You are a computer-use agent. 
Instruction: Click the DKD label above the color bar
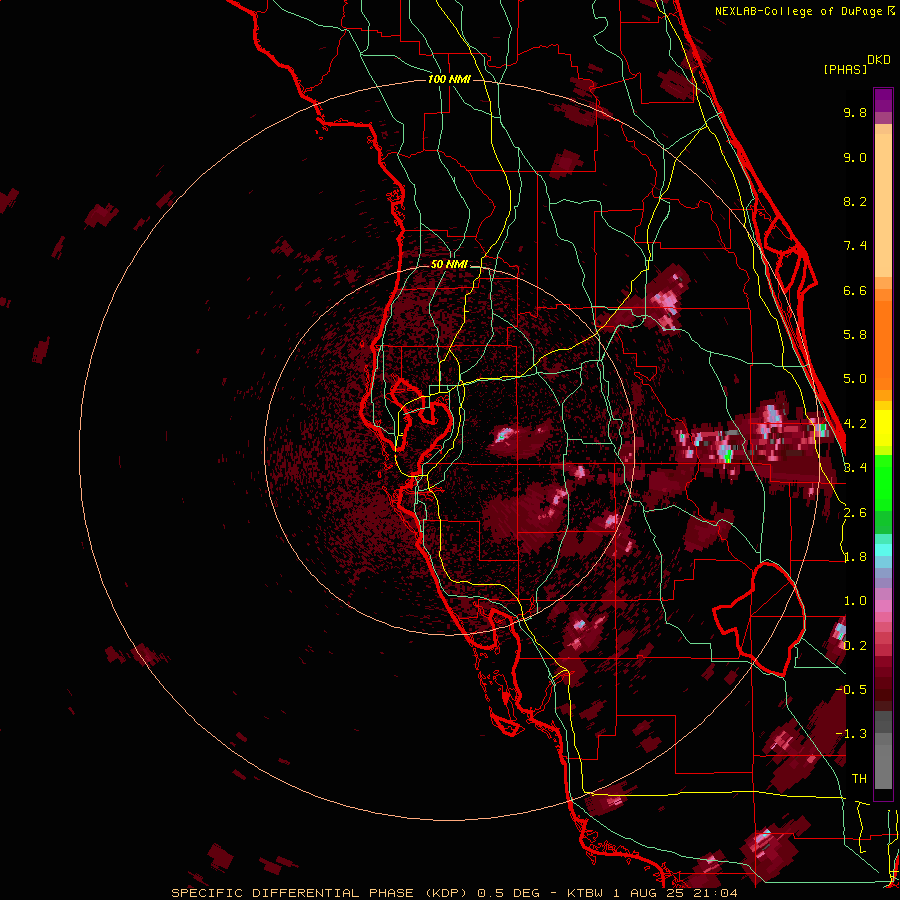879,60
